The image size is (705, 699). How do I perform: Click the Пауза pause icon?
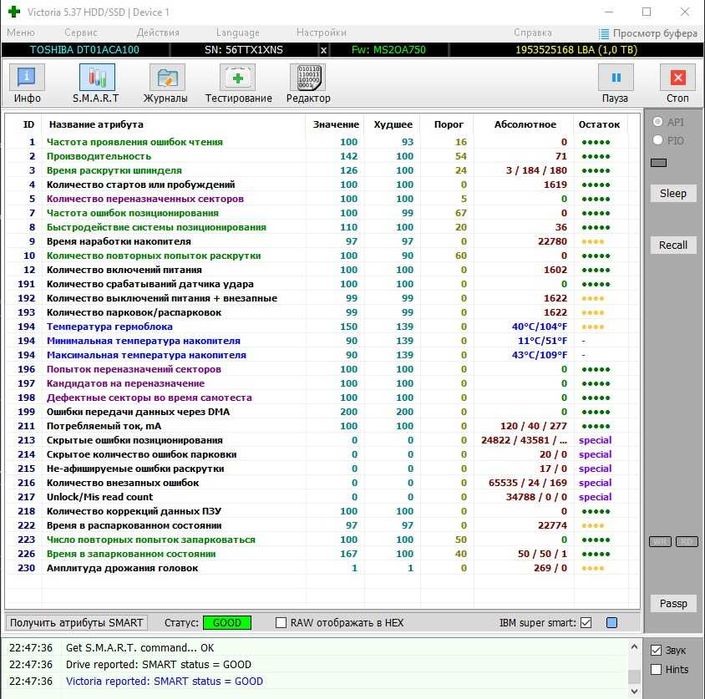click(616, 77)
